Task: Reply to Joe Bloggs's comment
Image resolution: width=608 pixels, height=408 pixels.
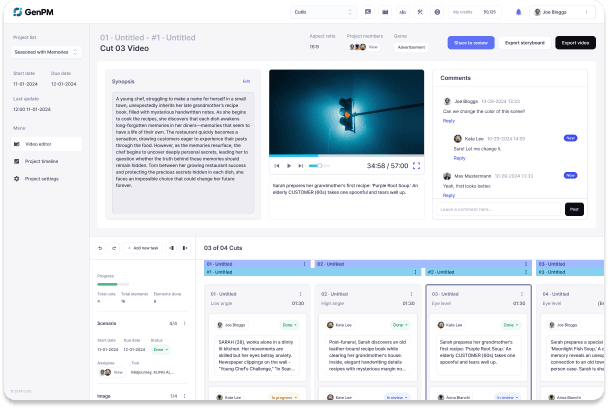Action: [449, 121]
